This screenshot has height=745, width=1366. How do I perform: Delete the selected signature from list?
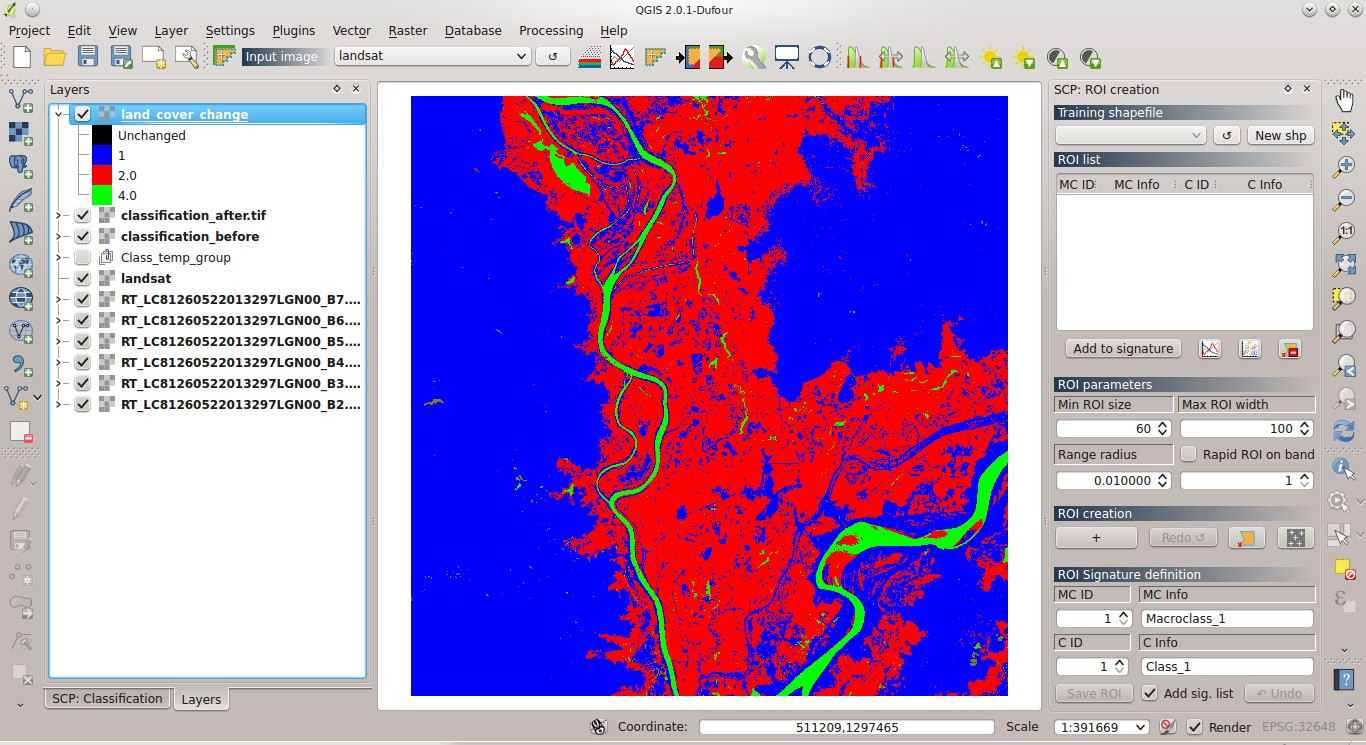tap(1291, 348)
